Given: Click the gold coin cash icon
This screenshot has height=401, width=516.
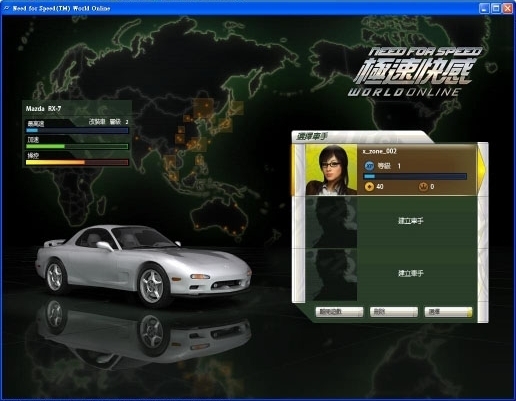Looking at the screenshot, I should [x=369, y=187].
